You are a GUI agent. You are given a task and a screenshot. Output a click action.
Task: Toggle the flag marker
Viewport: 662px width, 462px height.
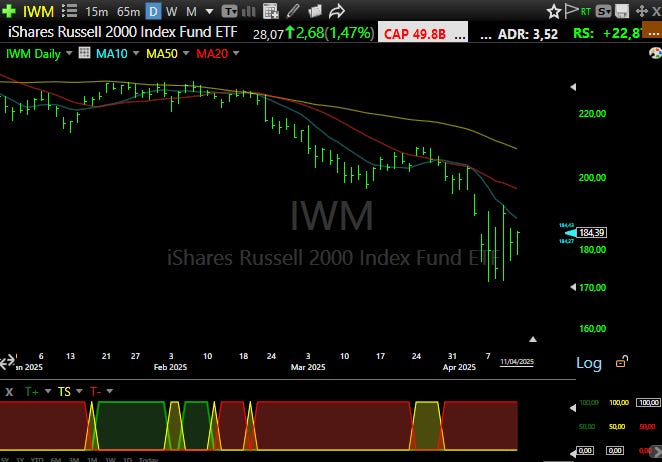point(571,11)
